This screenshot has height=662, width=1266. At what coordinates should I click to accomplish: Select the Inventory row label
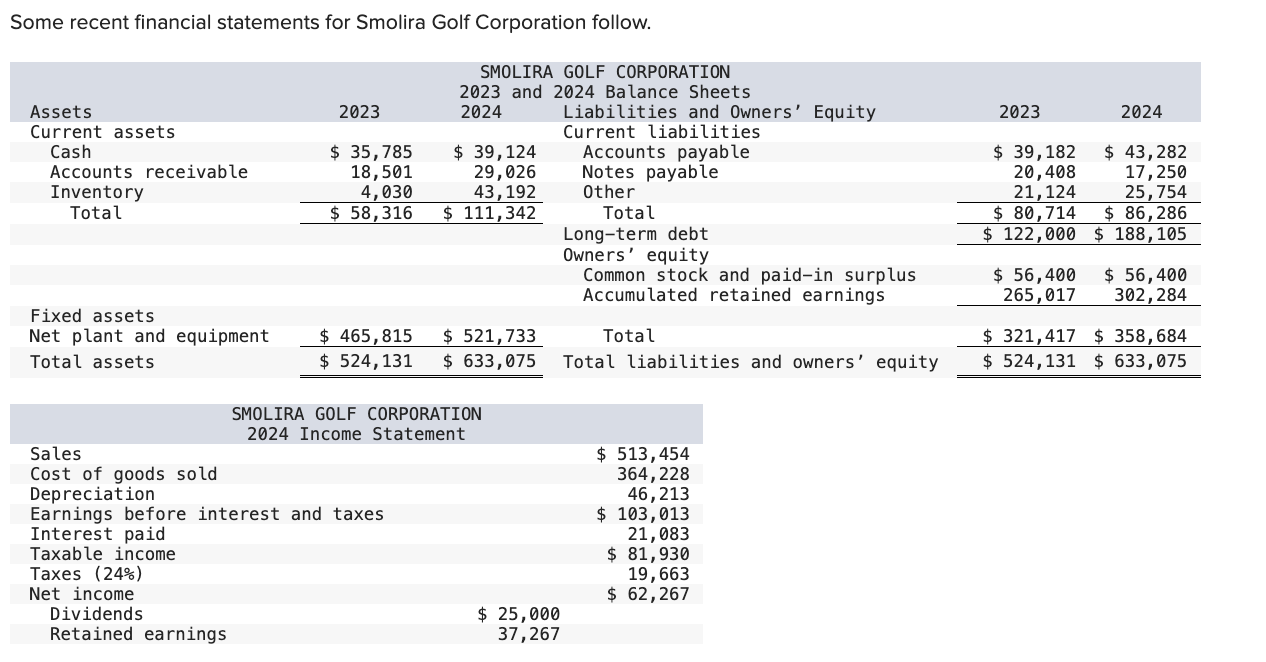coord(90,192)
